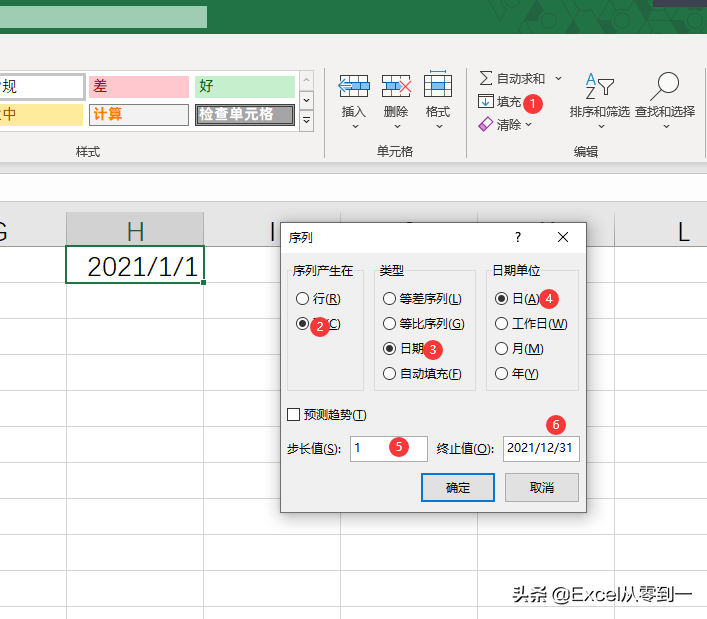
Task: Select 月(M) date unit
Action: (501, 348)
